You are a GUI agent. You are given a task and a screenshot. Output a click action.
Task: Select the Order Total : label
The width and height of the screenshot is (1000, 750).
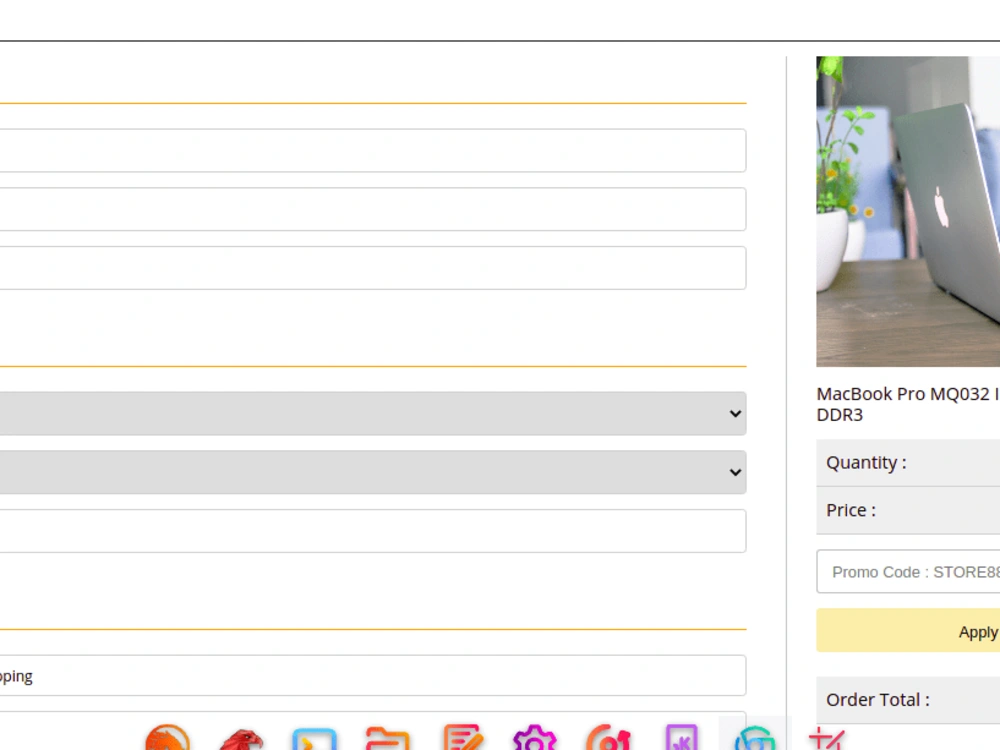tap(878, 700)
